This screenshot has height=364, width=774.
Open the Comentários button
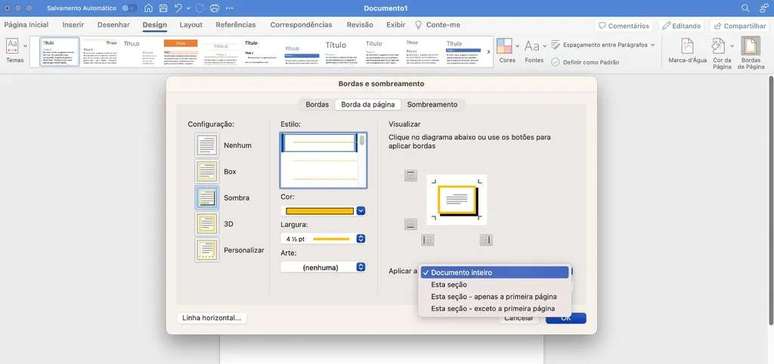pos(623,26)
